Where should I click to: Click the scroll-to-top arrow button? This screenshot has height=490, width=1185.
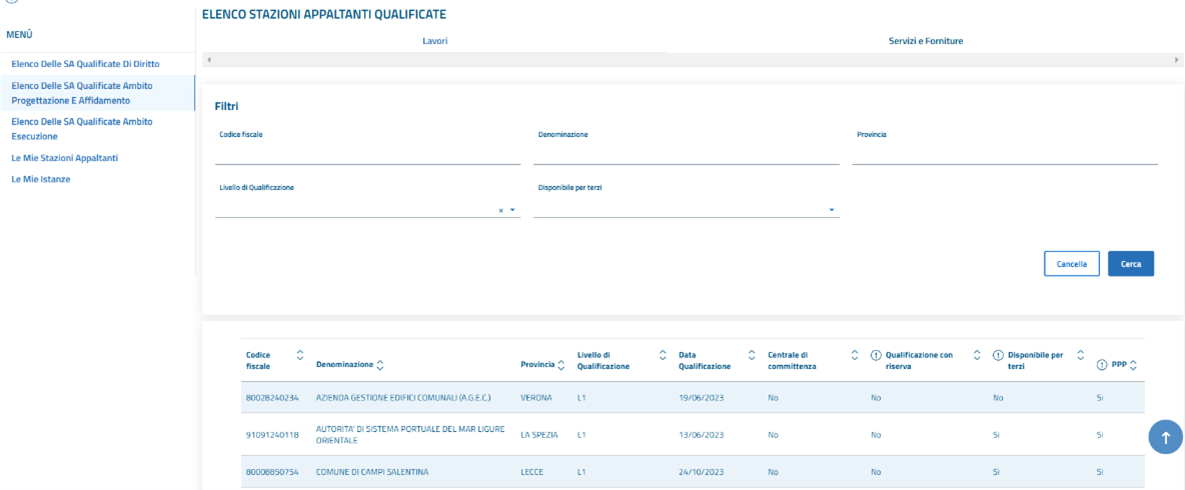[1165, 437]
